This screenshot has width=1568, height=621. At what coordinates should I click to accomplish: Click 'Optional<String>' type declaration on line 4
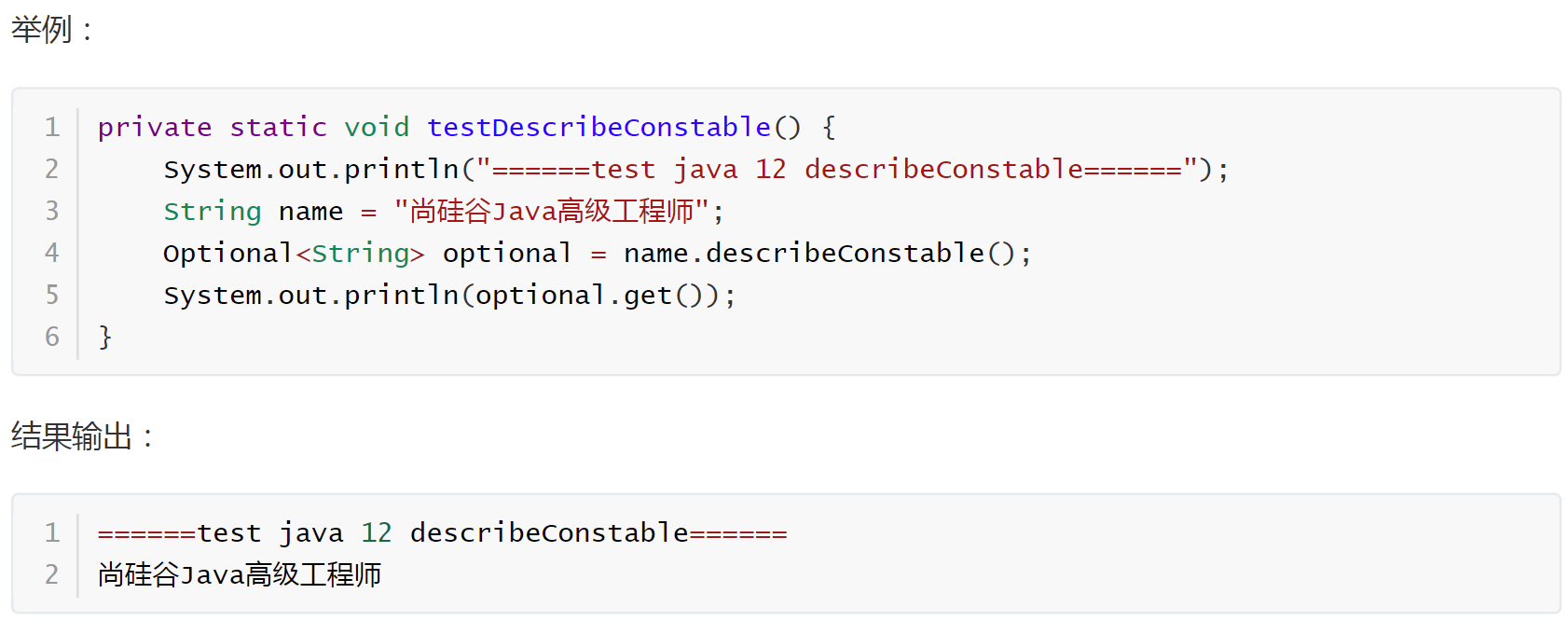point(294,253)
